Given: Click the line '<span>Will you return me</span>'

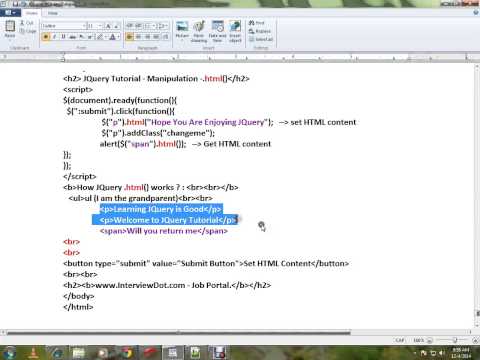Looking at the screenshot, I should (164, 231).
